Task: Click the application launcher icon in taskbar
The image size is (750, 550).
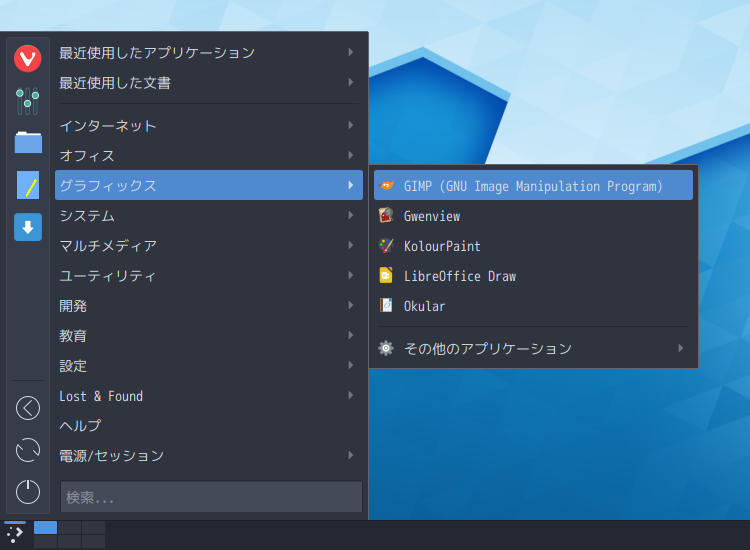Action: point(15,534)
